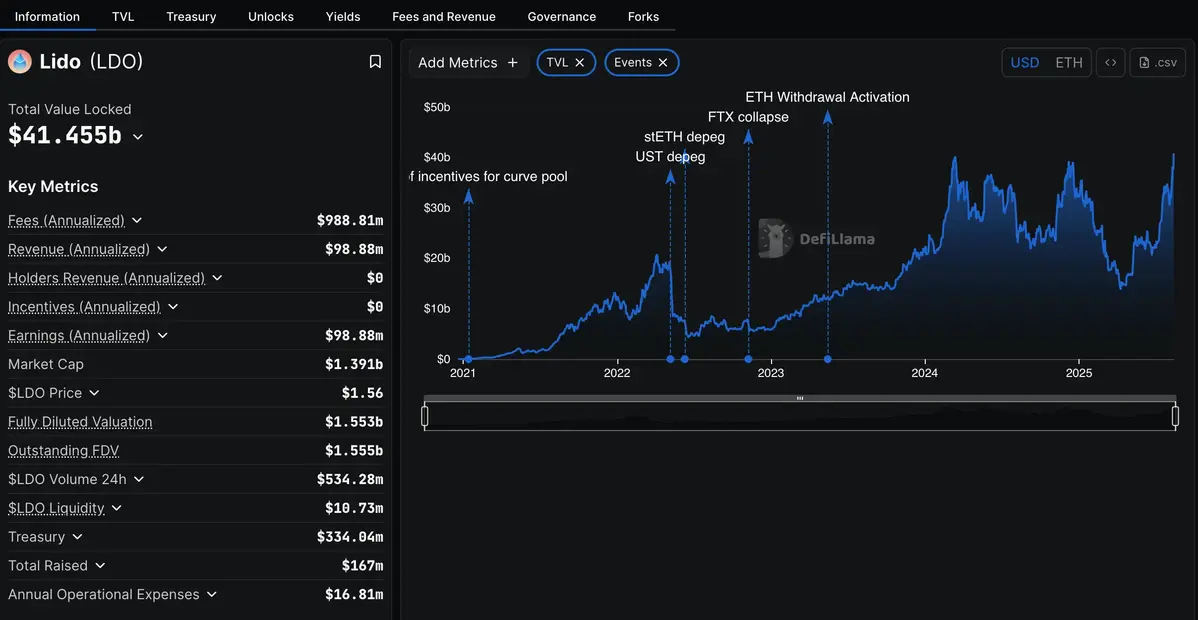Expand the Fees (Annualized) dropdown
This screenshot has width=1198, height=620.
click(x=136, y=220)
